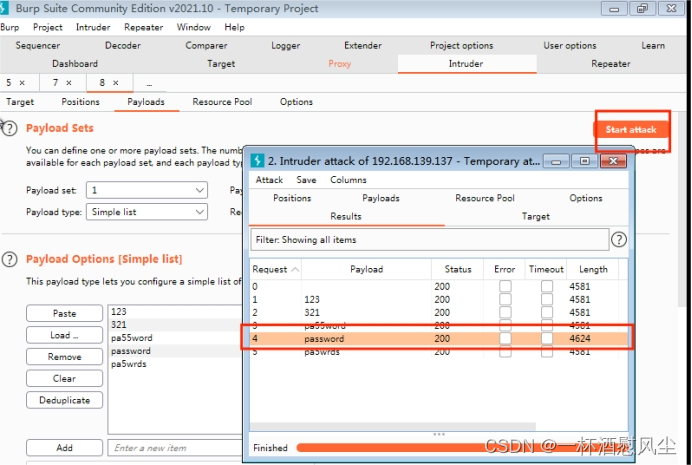Click the Load button
This screenshot has width=692, height=465.
64,335
